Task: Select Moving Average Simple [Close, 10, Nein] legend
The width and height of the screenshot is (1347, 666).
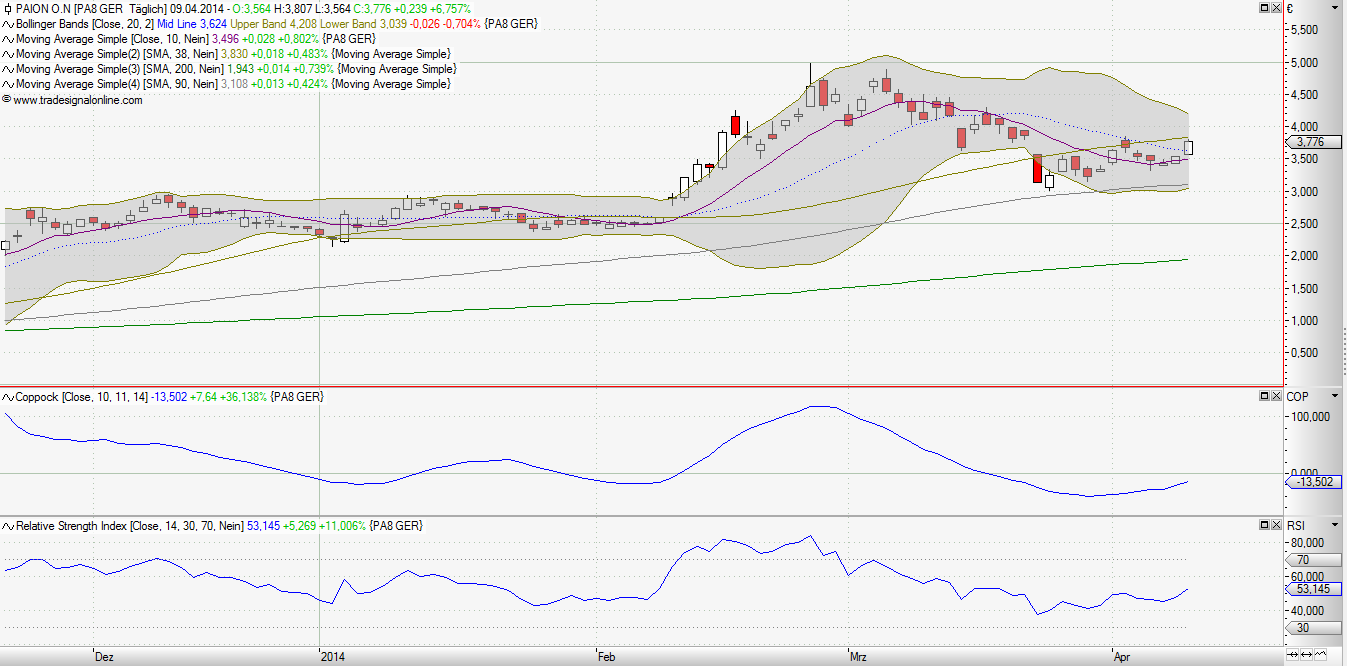Action: coord(113,39)
